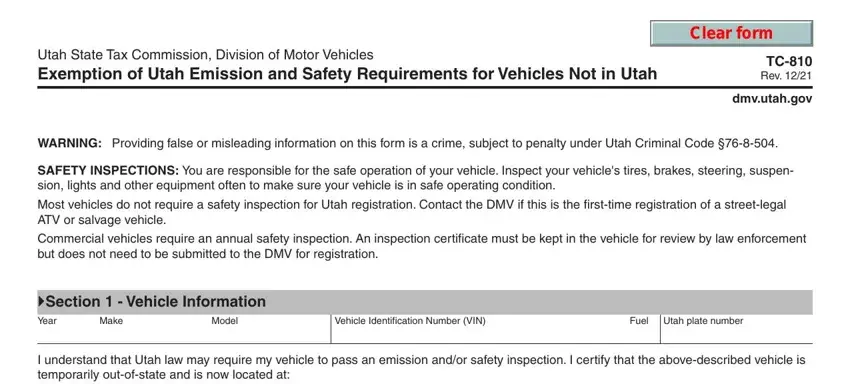Click the triangle arrow beside Section 1

click(41, 301)
